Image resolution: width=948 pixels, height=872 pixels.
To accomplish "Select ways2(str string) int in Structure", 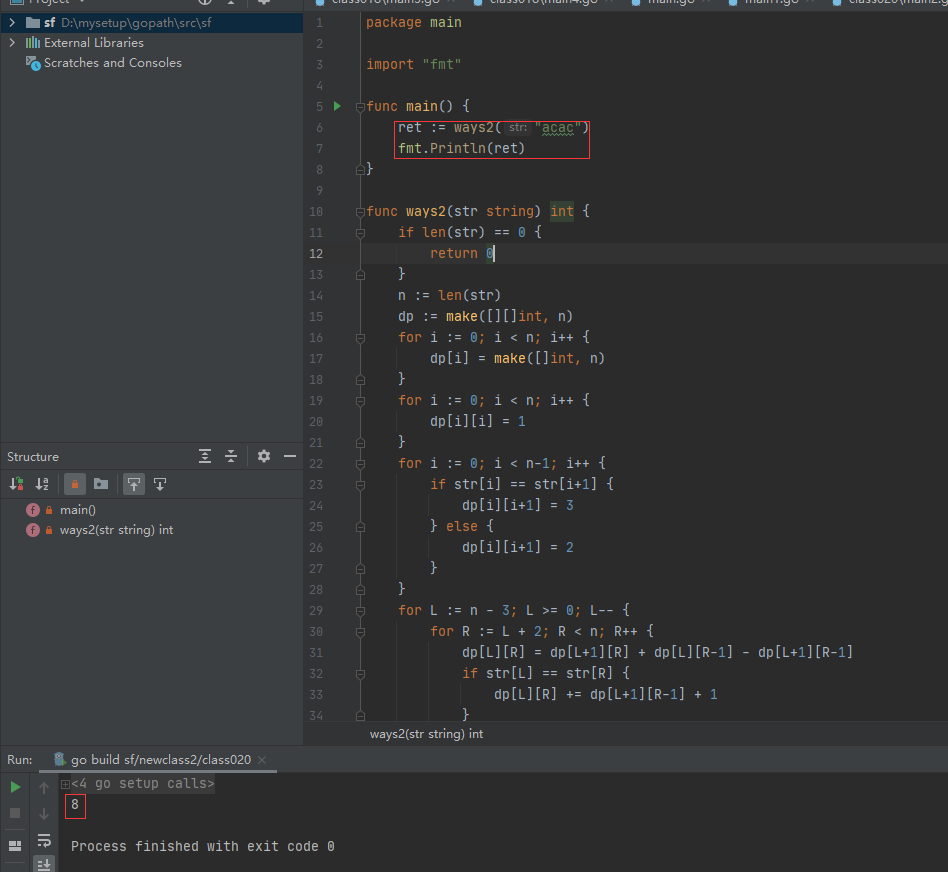I will 116,530.
